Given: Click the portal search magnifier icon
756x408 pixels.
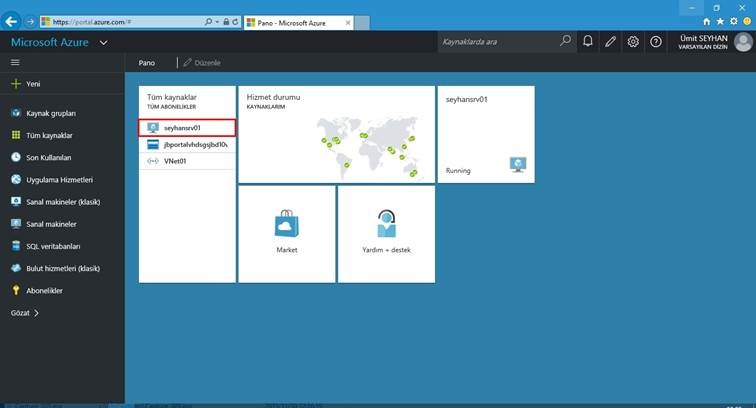Looking at the screenshot, I should coord(566,41).
